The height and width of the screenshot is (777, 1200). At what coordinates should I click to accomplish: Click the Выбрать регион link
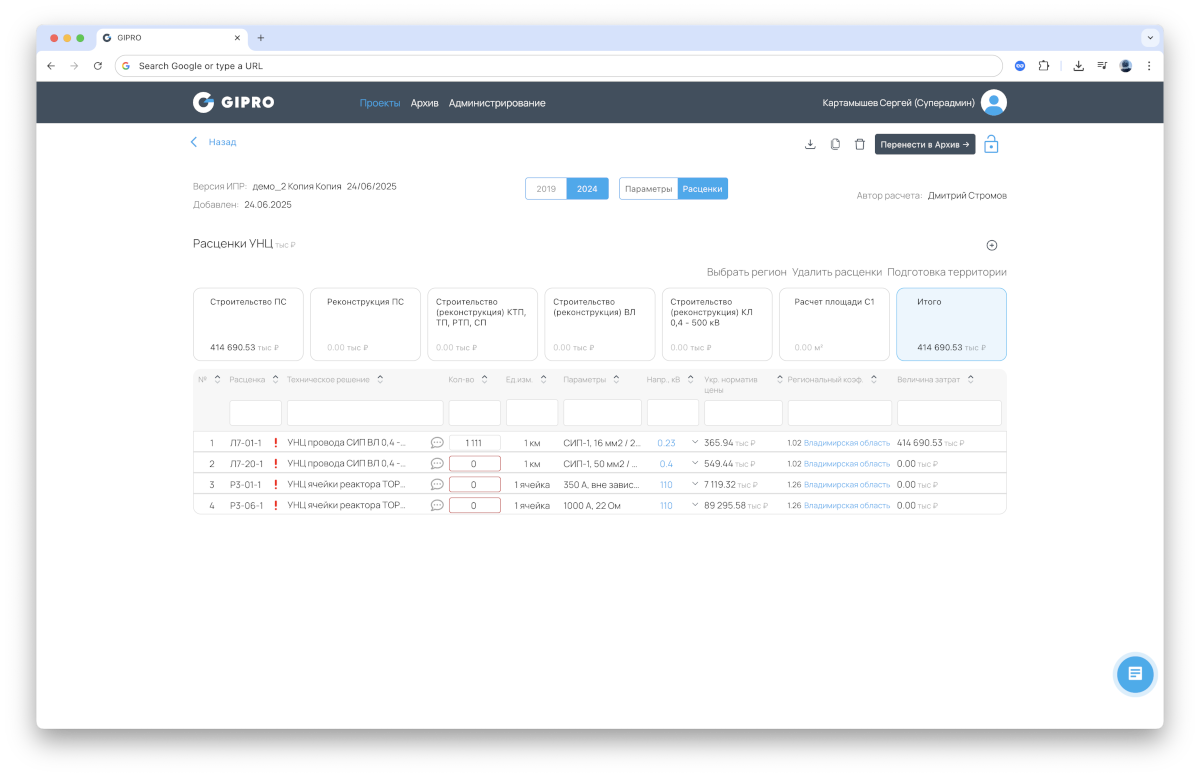(746, 272)
